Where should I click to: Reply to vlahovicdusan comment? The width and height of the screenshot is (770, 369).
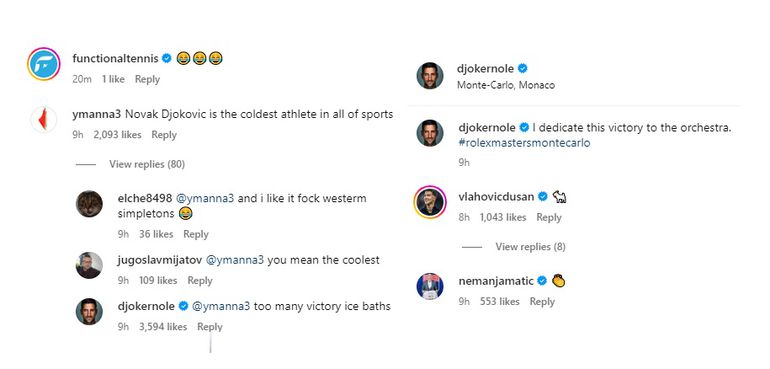tap(549, 217)
